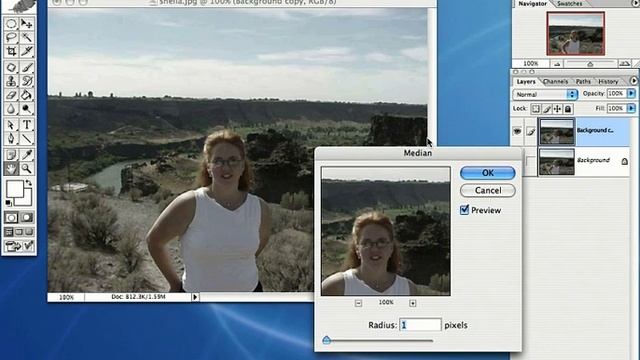
Task: Select the Path Selection arrow tool
Action: tap(11, 124)
